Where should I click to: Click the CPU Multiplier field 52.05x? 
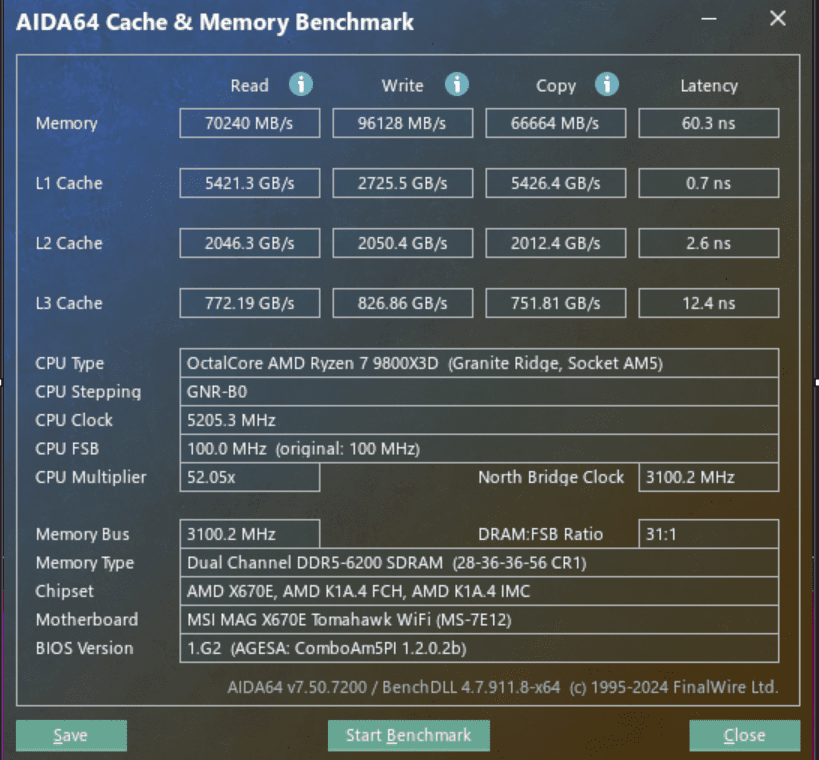click(x=250, y=477)
